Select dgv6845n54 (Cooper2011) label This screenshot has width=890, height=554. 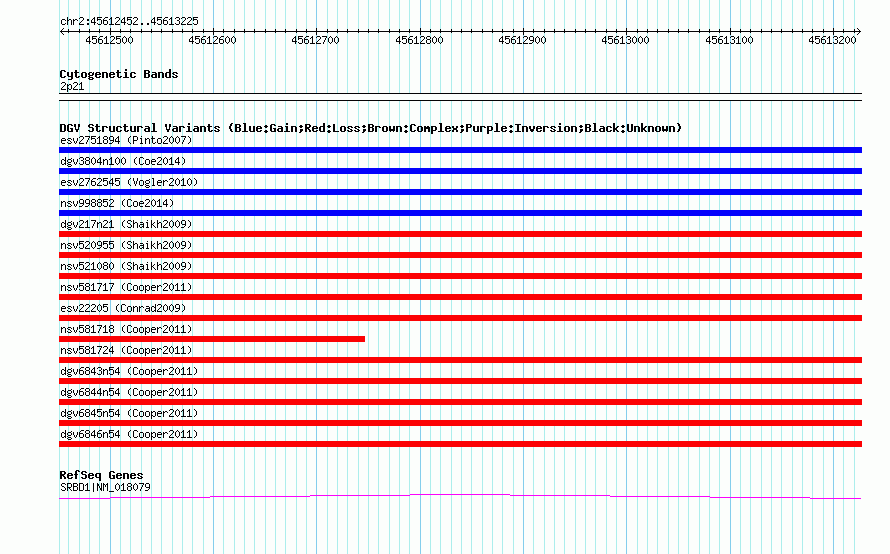pyautogui.click(x=129, y=413)
